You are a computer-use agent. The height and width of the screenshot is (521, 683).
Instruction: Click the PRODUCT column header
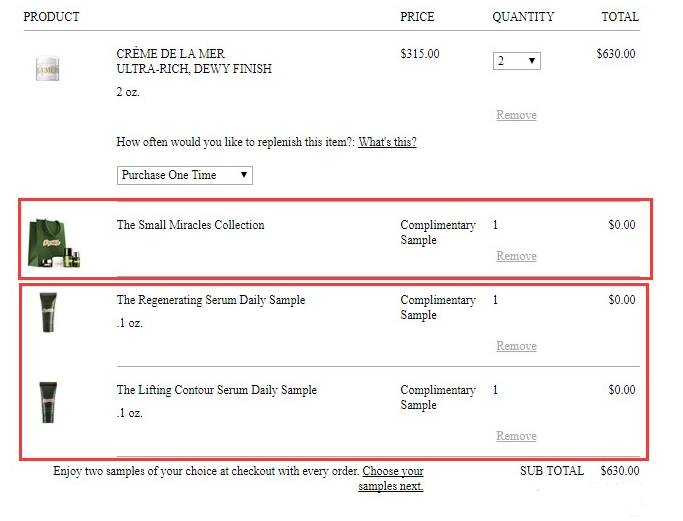click(51, 17)
